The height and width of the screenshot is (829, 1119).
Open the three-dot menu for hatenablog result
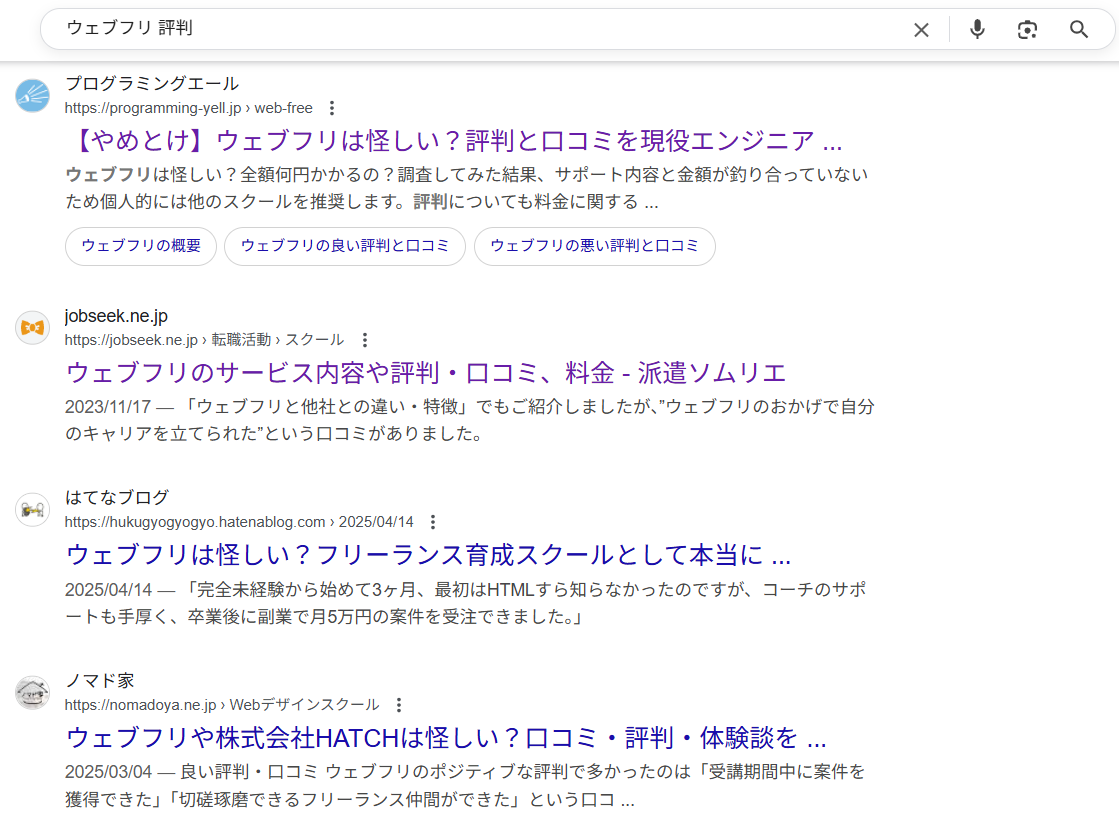click(432, 522)
